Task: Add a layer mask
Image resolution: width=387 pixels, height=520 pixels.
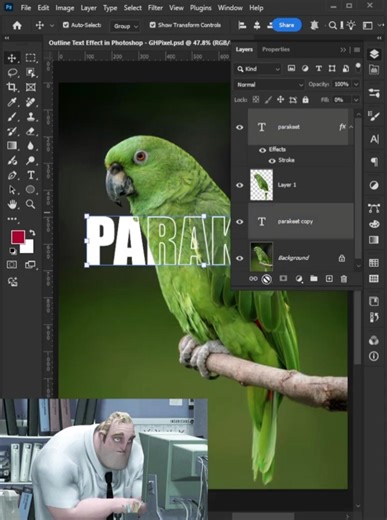Action: (283, 279)
